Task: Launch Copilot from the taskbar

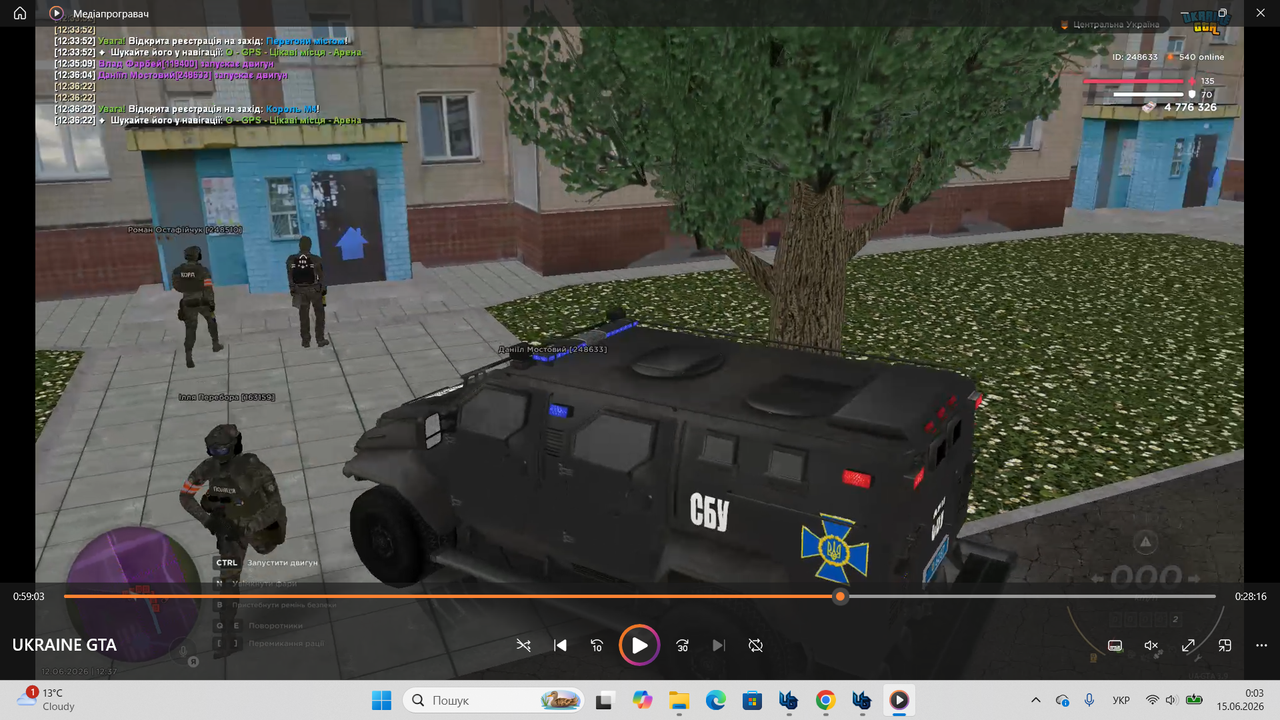Action: point(642,700)
